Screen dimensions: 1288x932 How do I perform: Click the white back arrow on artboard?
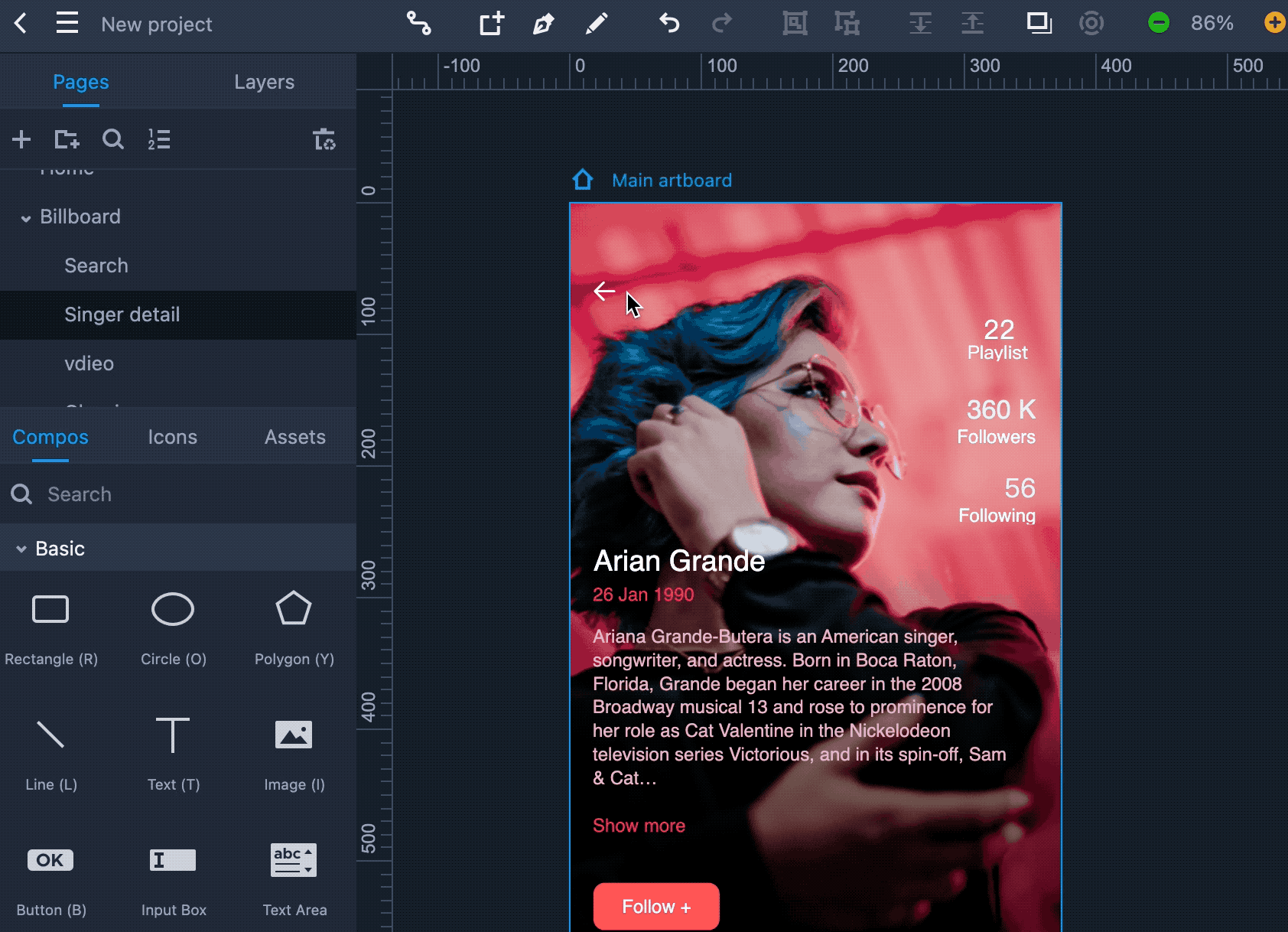(604, 291)
